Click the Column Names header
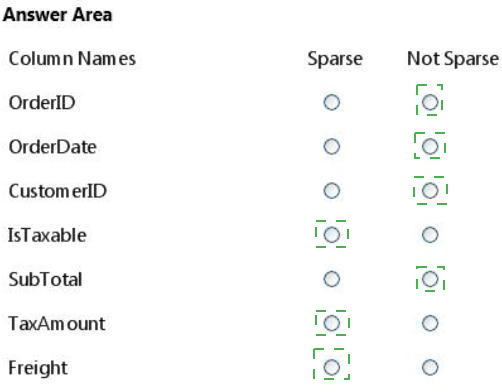502x392 pixels. (72, 59)
